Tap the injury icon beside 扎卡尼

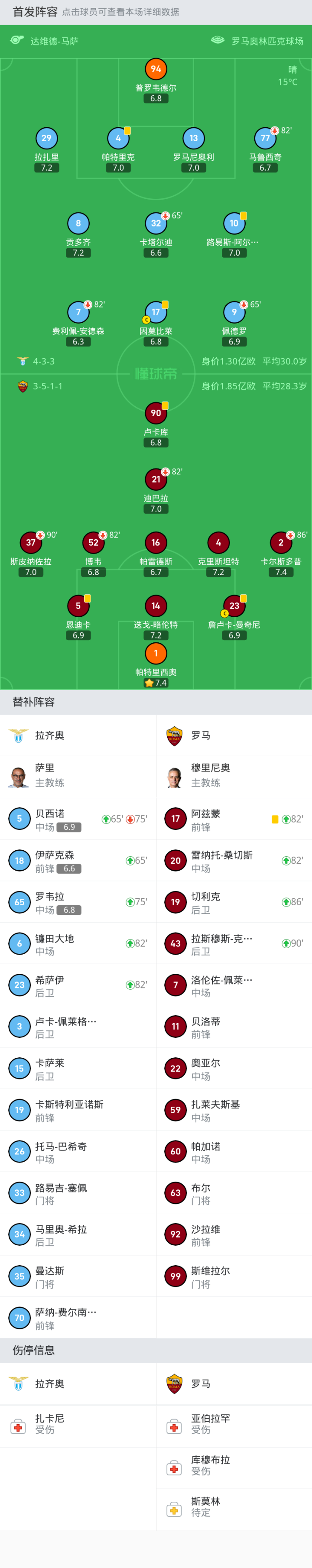(19, 1426)
